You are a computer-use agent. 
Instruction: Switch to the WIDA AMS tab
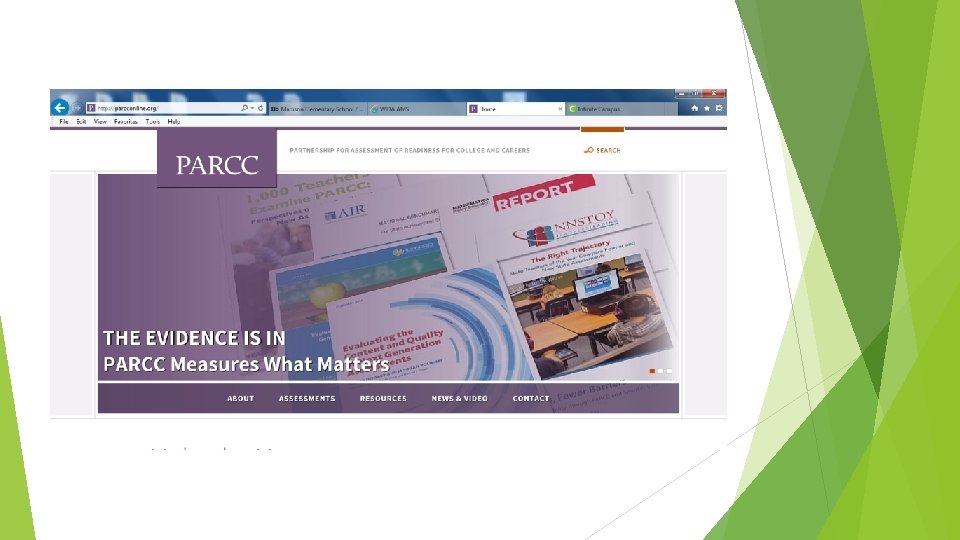pos(416,109)
